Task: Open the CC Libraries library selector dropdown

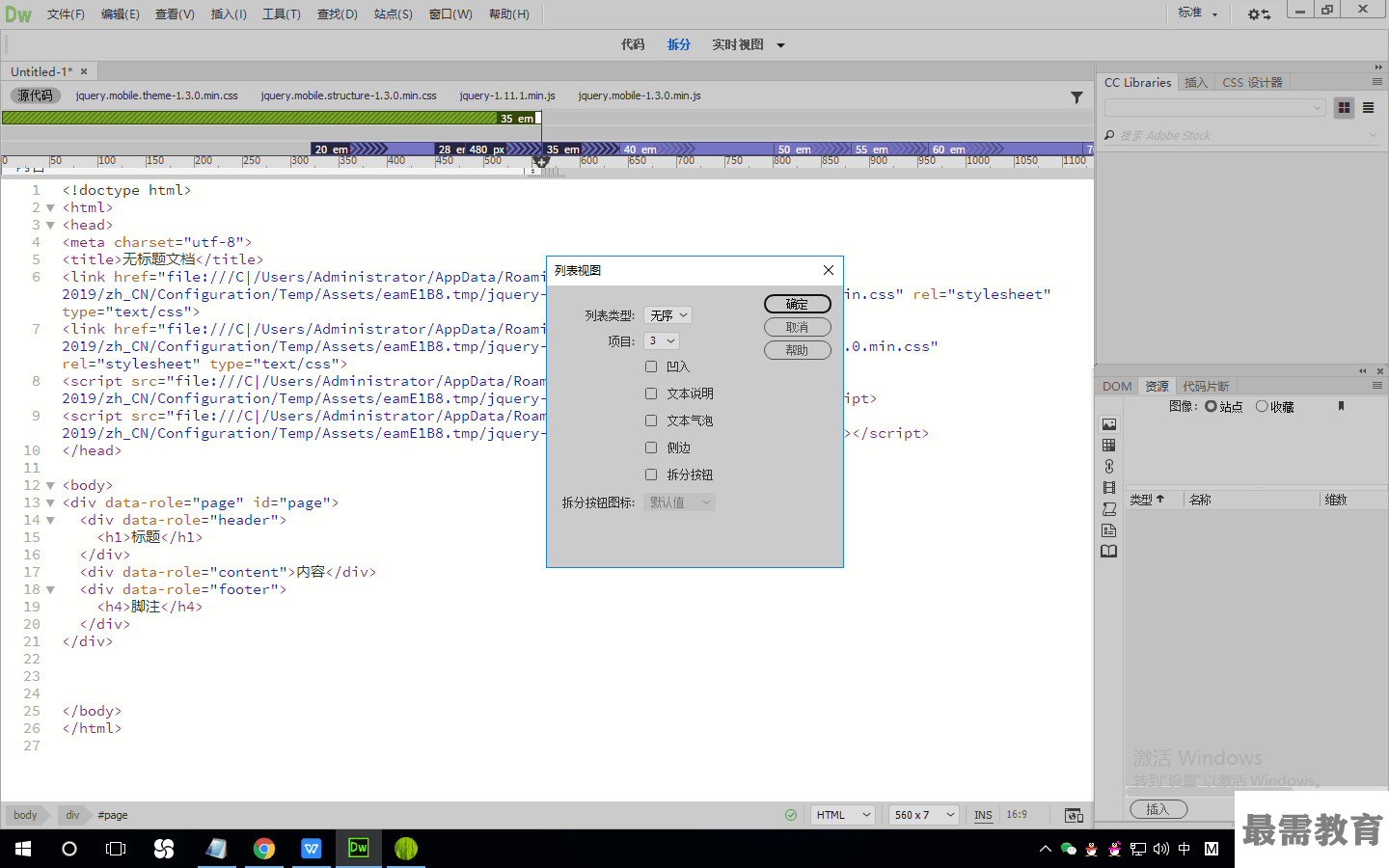Action: pyautogui.click(x=1214, y=108)
